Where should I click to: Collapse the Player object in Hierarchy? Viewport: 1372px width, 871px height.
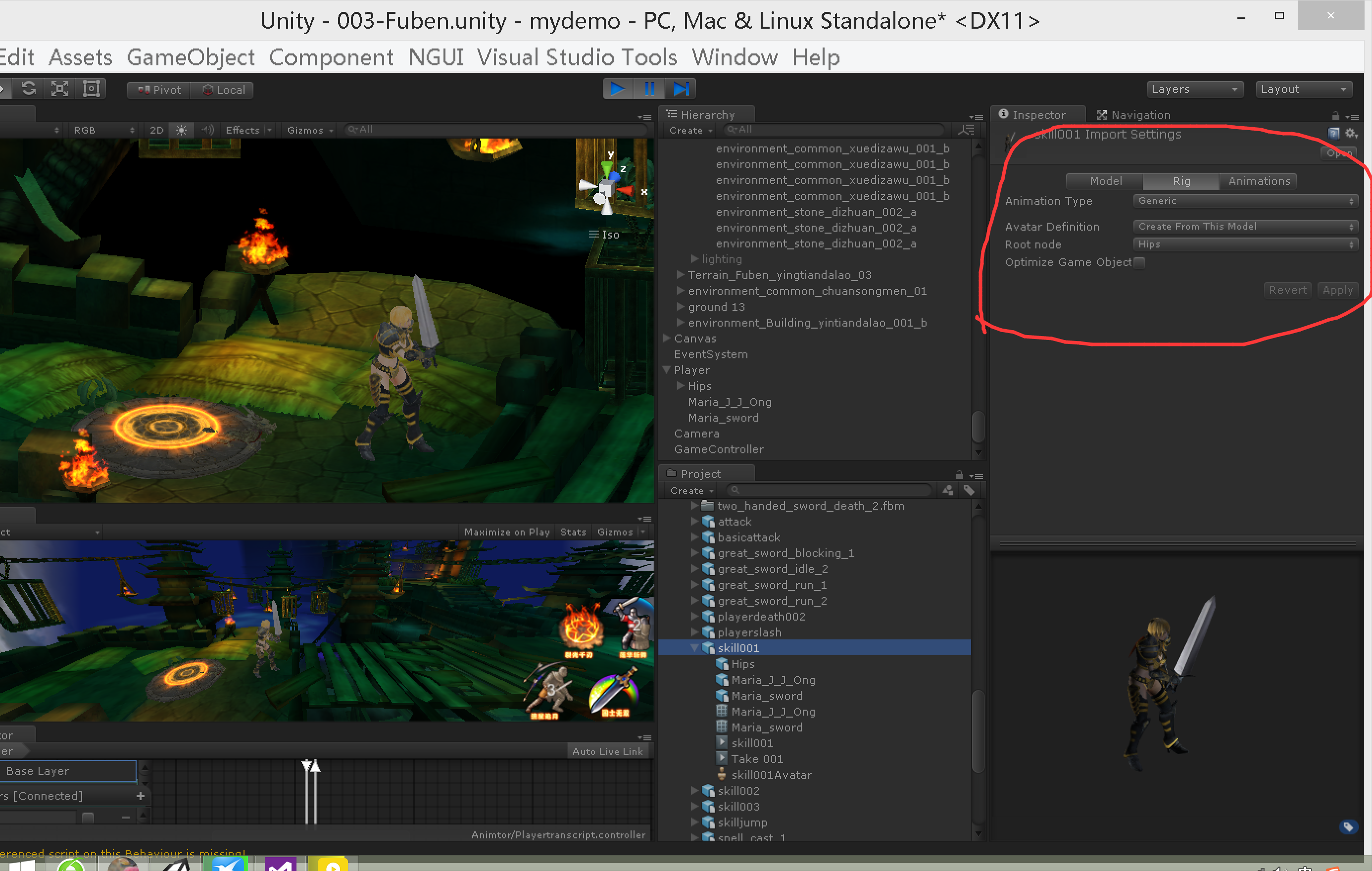tap(667, 370)
